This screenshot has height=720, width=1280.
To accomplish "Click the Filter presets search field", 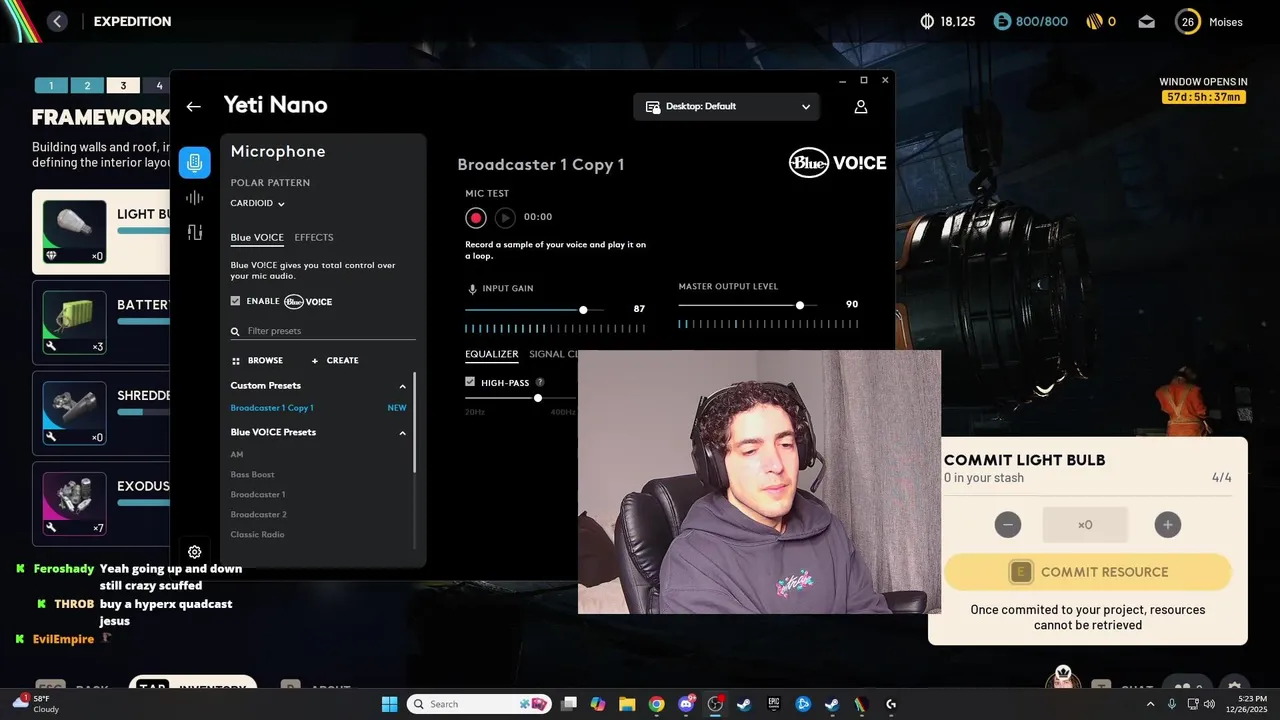I will pyautogui.click(x=323, y=331).
